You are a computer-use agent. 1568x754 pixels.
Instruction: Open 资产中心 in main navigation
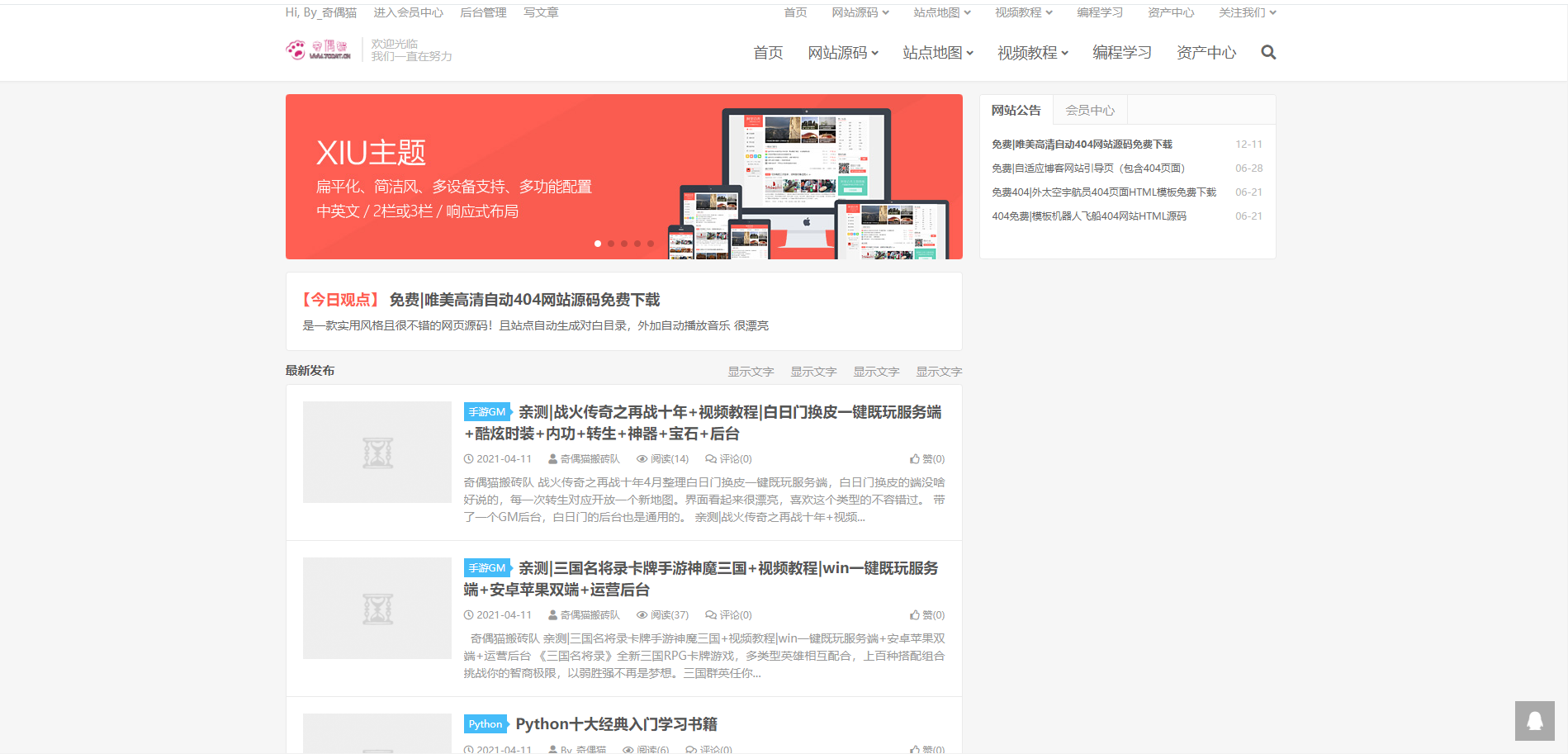pyautogui.click(x=1206, y=53)
